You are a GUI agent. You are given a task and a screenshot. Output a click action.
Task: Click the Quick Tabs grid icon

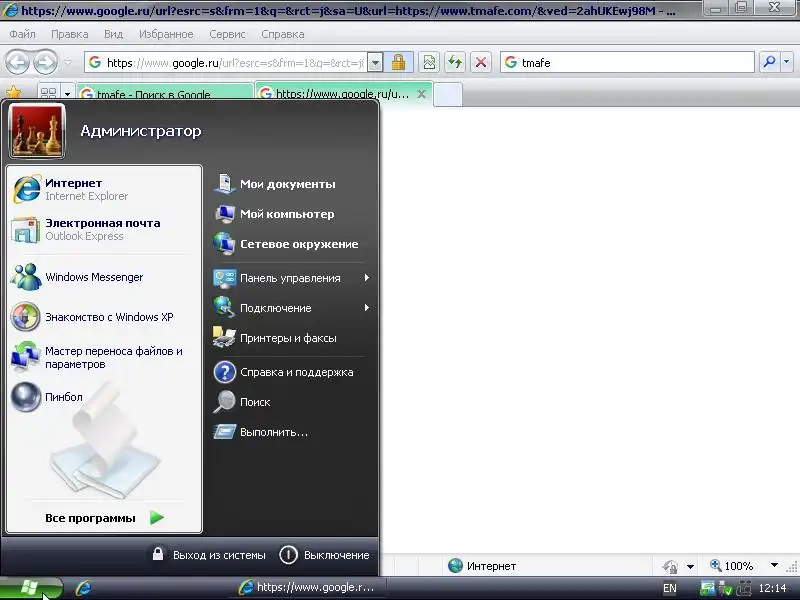tap(48, 93)
